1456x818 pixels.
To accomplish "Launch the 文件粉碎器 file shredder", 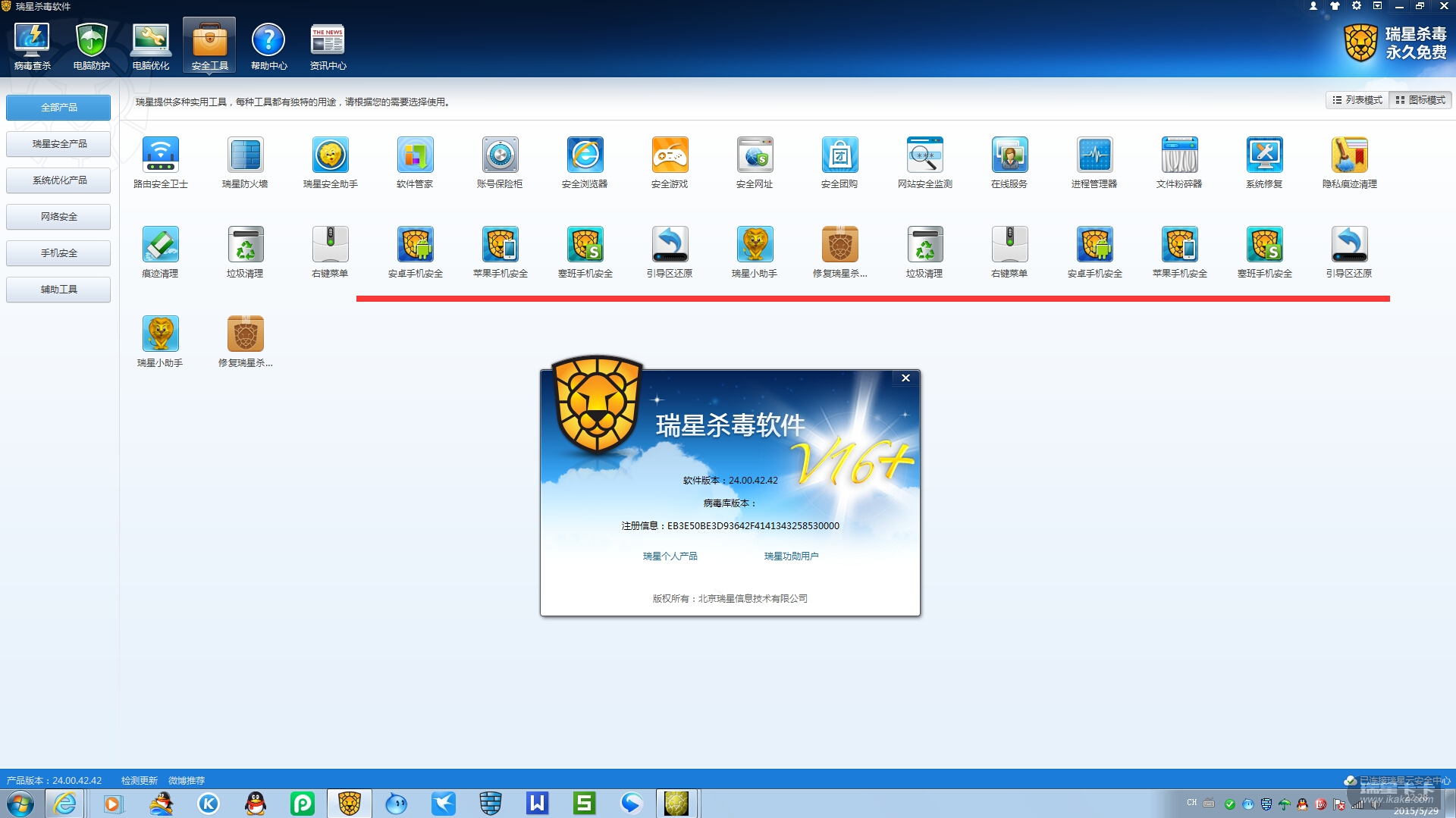I will 1179,162.
